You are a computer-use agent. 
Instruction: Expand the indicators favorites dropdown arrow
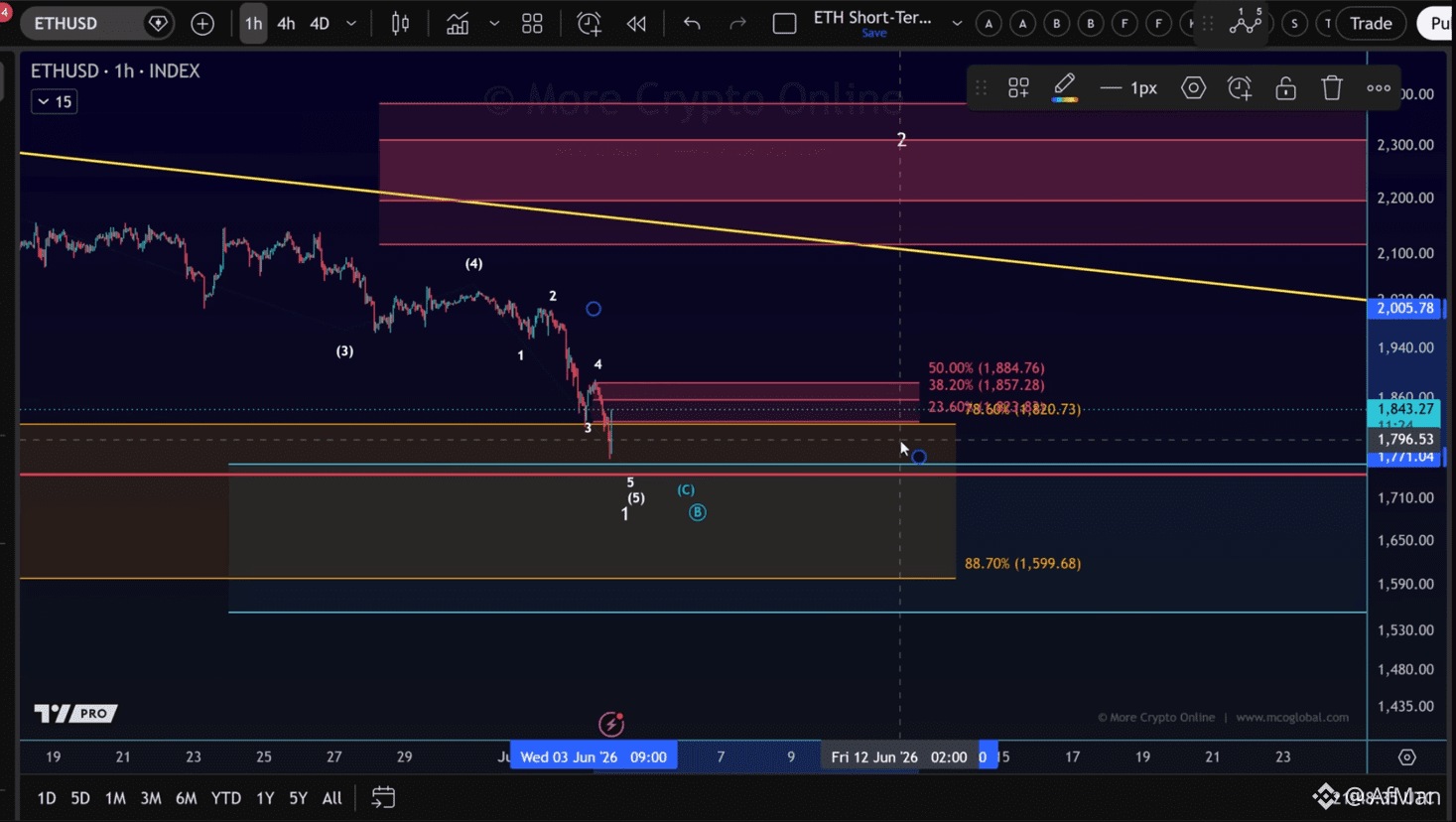tap(494, 23)
